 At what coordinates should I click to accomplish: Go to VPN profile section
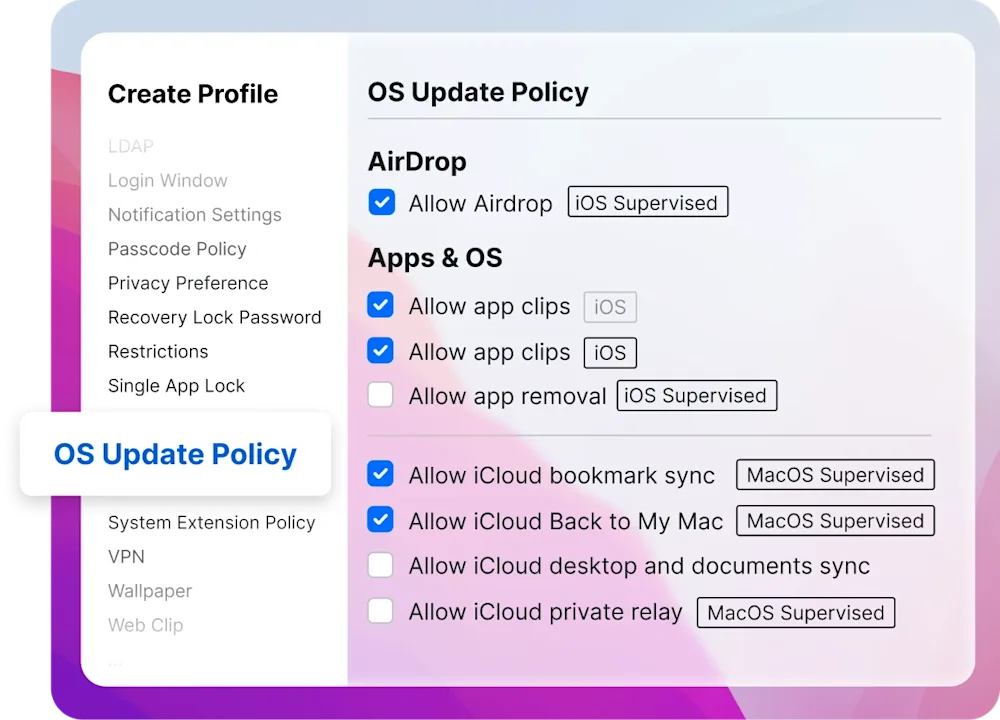pyautogui.click(x=126, y=557)
